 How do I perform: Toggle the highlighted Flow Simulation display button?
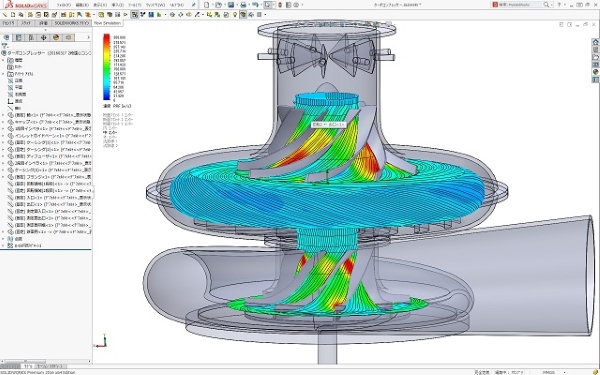[243, 15]
